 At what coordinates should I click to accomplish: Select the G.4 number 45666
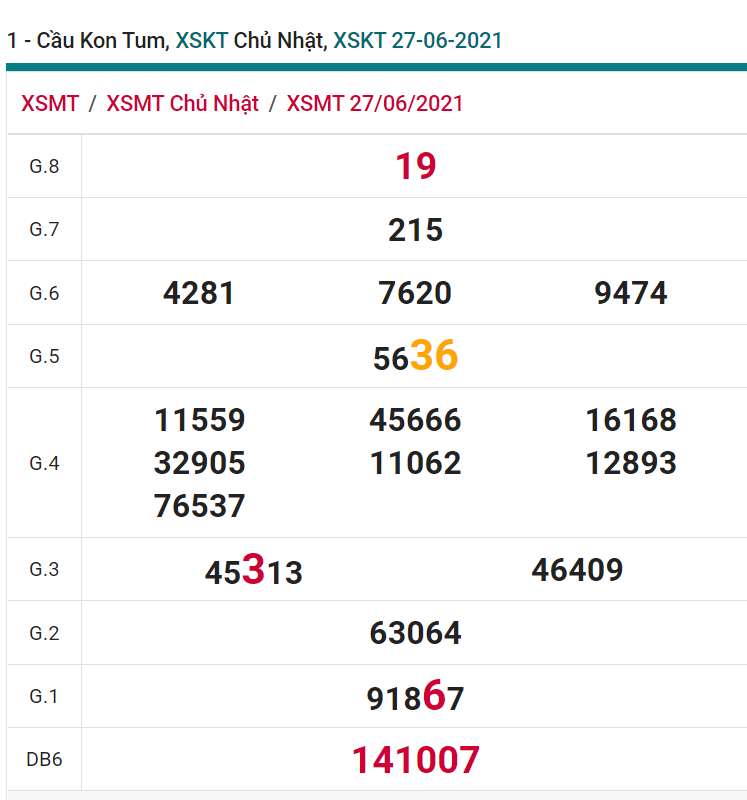415,420
